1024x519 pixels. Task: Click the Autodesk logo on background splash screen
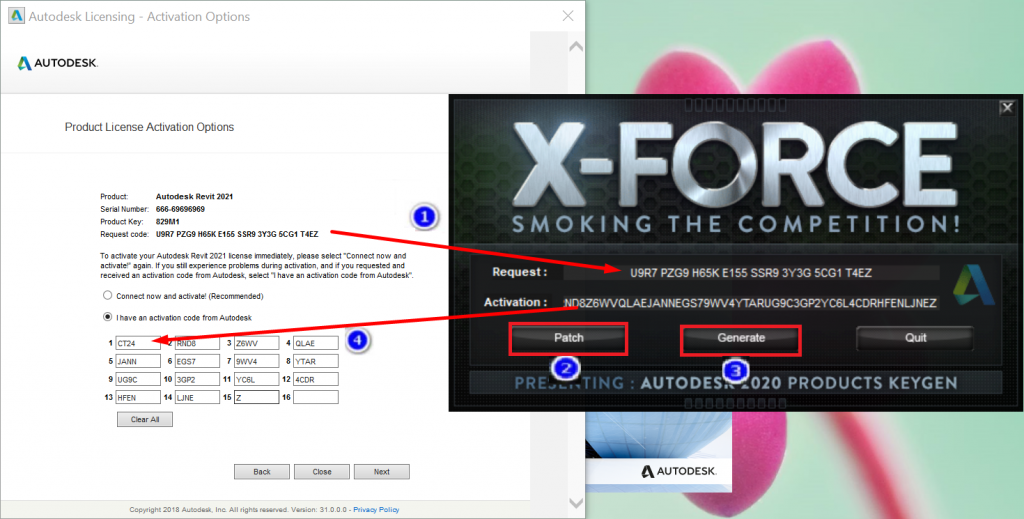click(679, 471)
